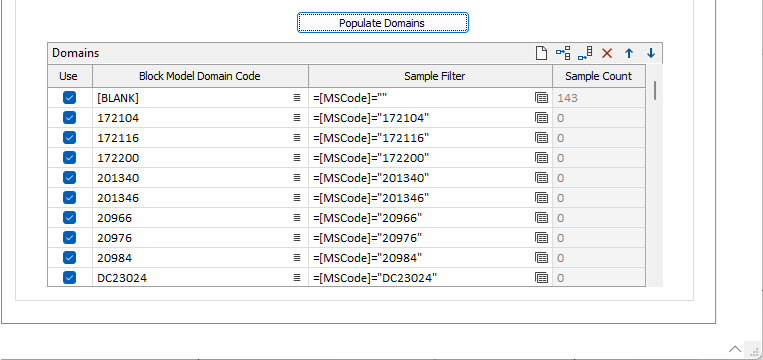Screen dimensions: 763x360
Task: Uncheck Use checkbox for [BLANK] domain
Action: click(70, 98)
